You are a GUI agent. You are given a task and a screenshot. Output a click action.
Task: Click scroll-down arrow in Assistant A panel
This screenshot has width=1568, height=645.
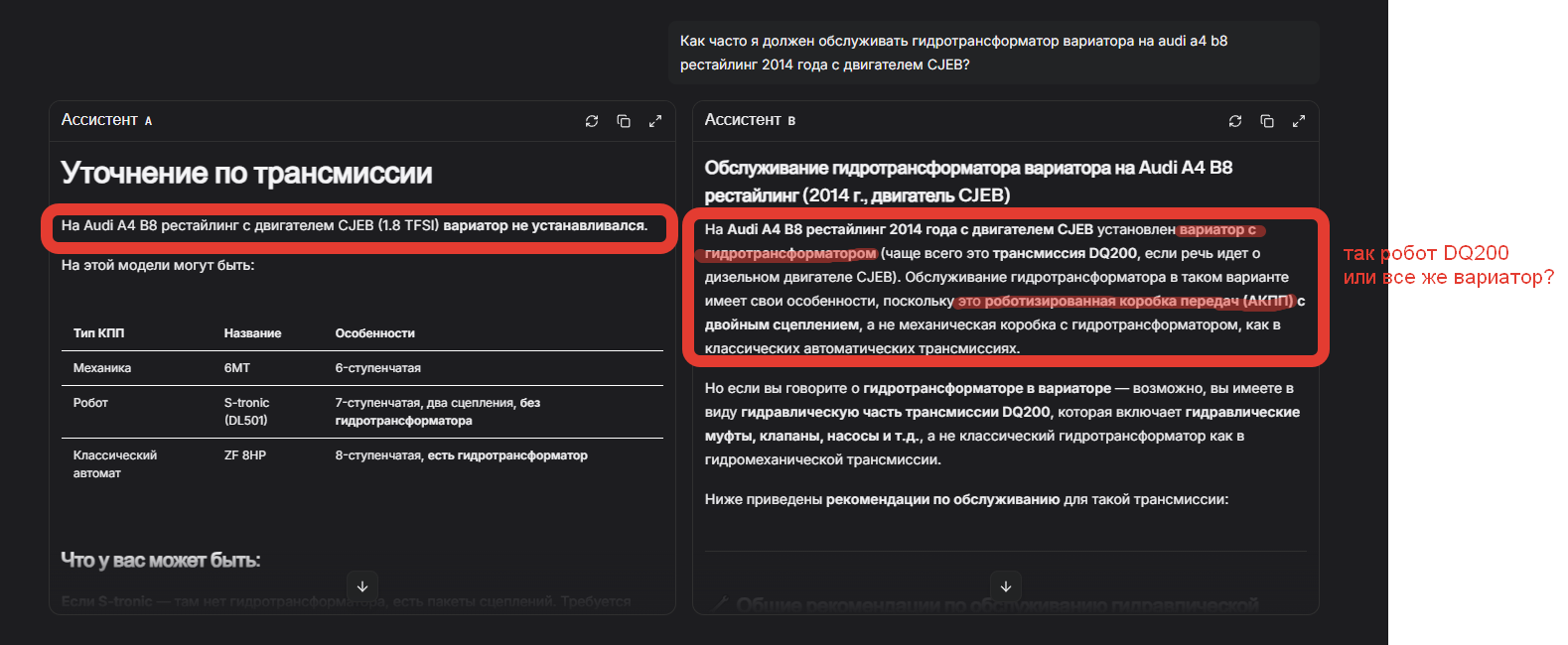coord(362,585)
